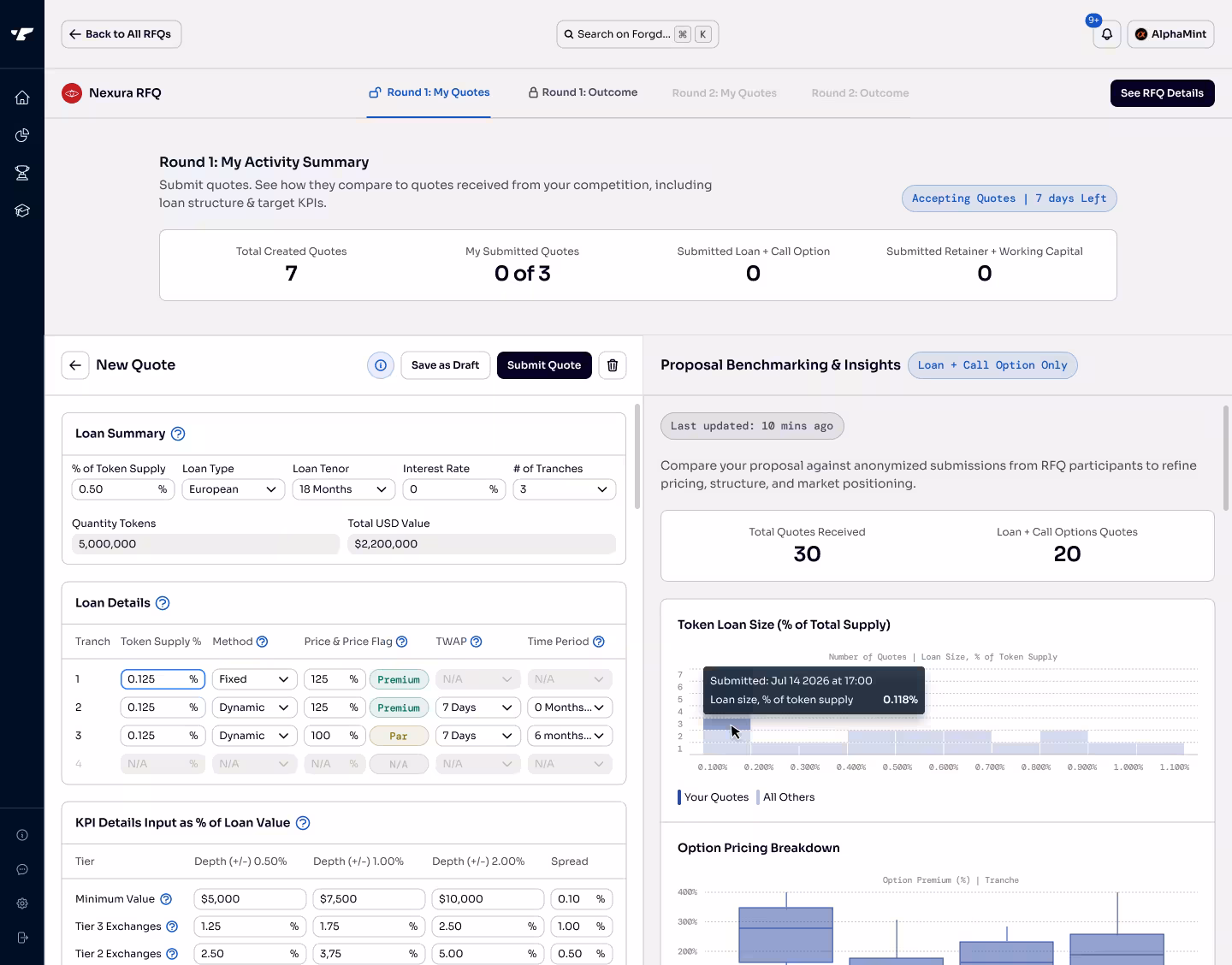Click See RFQ Details button
The width and height of the screenshot is (1232, 965).
(1162, 93)
